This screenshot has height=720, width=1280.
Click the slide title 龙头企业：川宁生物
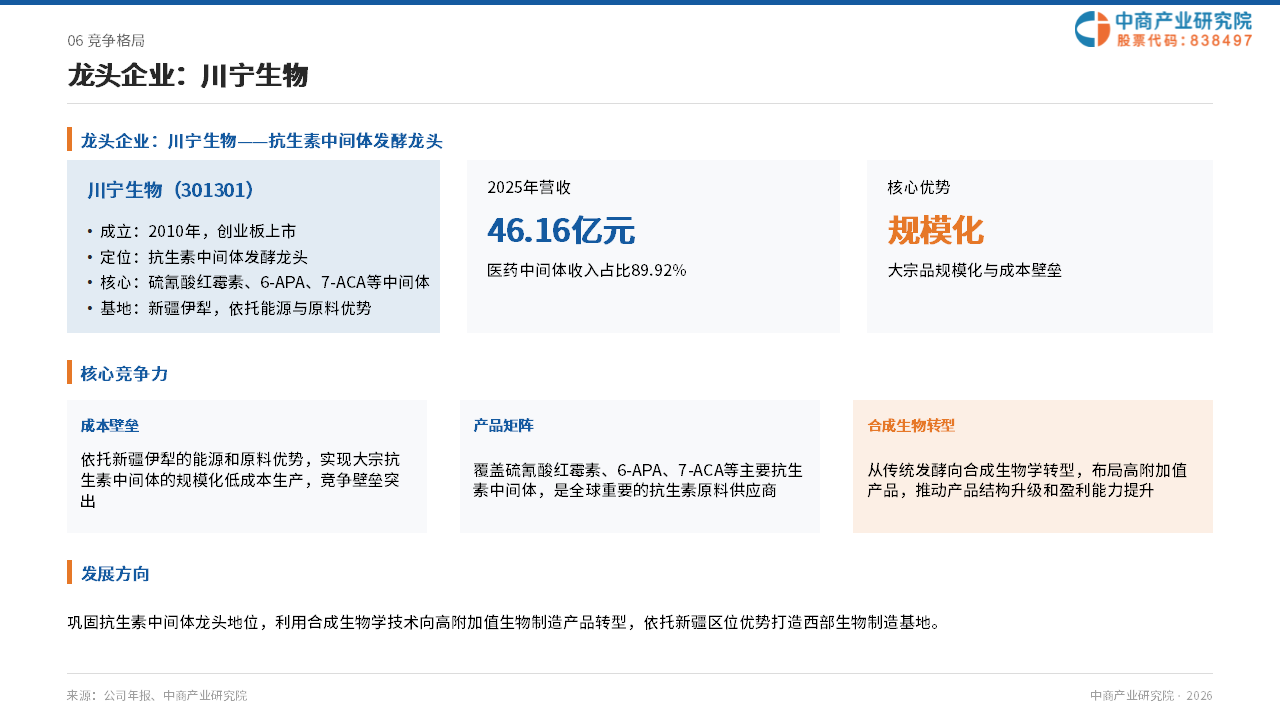tap(188, 76)
